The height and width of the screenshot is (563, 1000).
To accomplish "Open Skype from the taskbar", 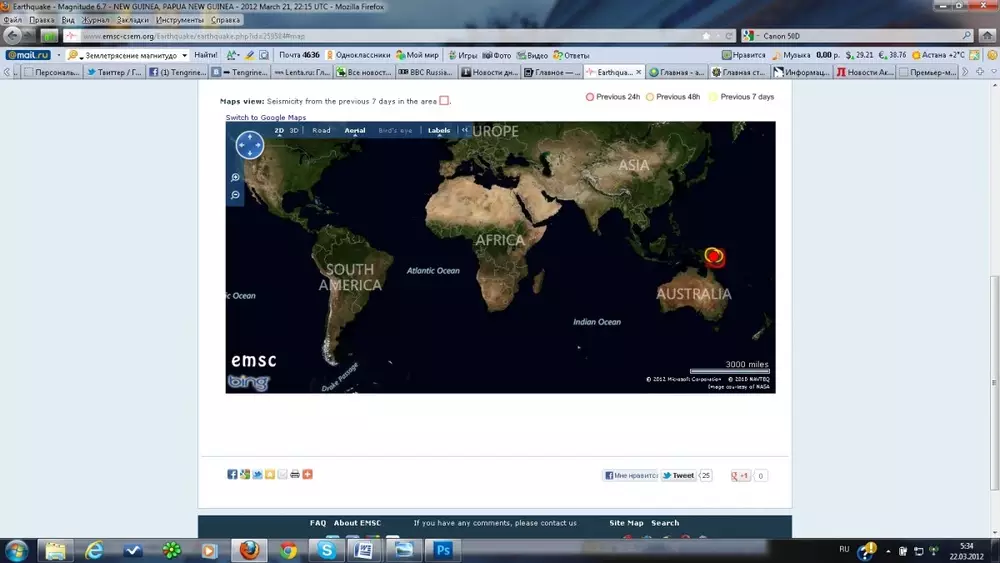I will tap(326, 550).
